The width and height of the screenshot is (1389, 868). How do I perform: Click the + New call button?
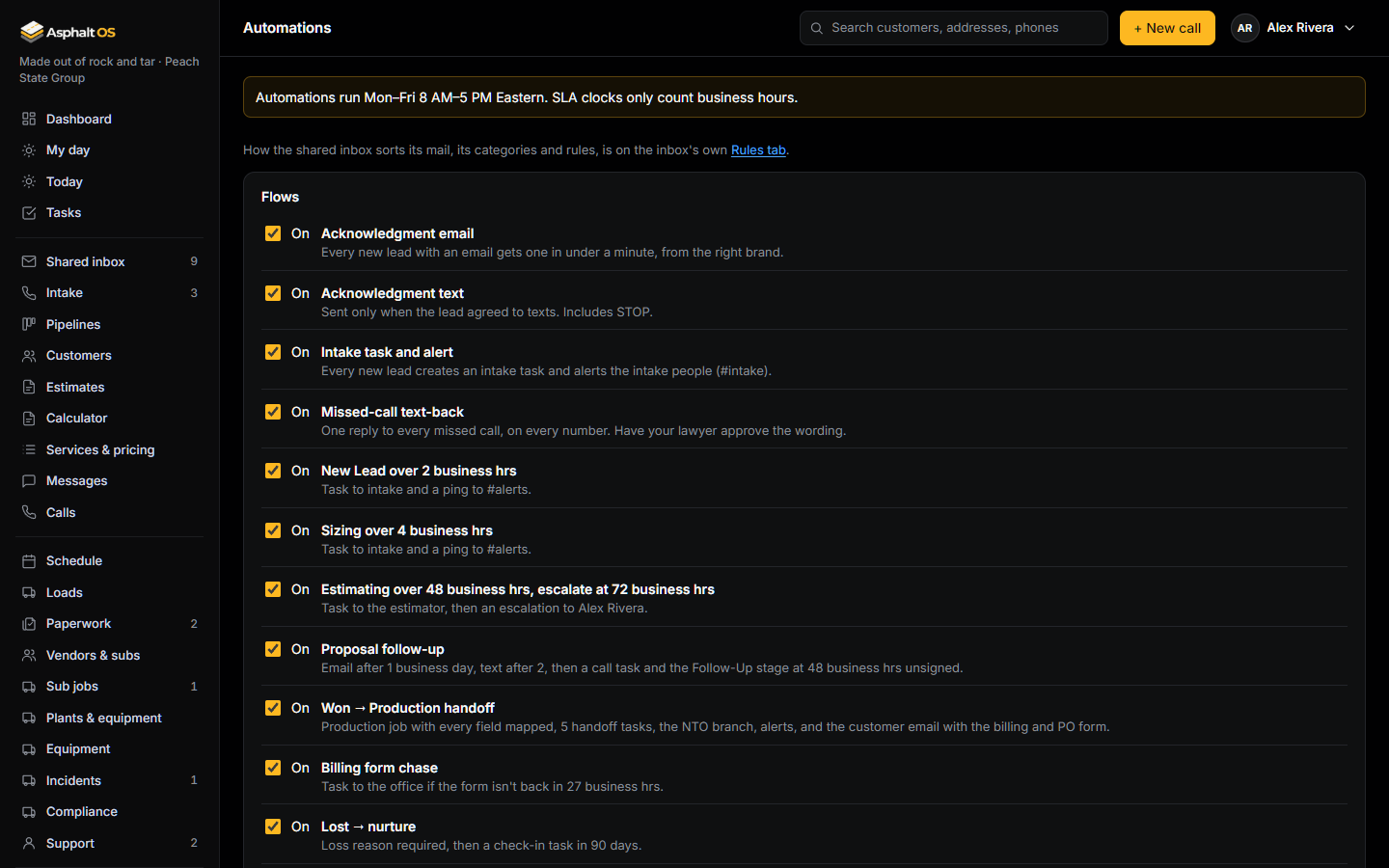coord(1167,28)
